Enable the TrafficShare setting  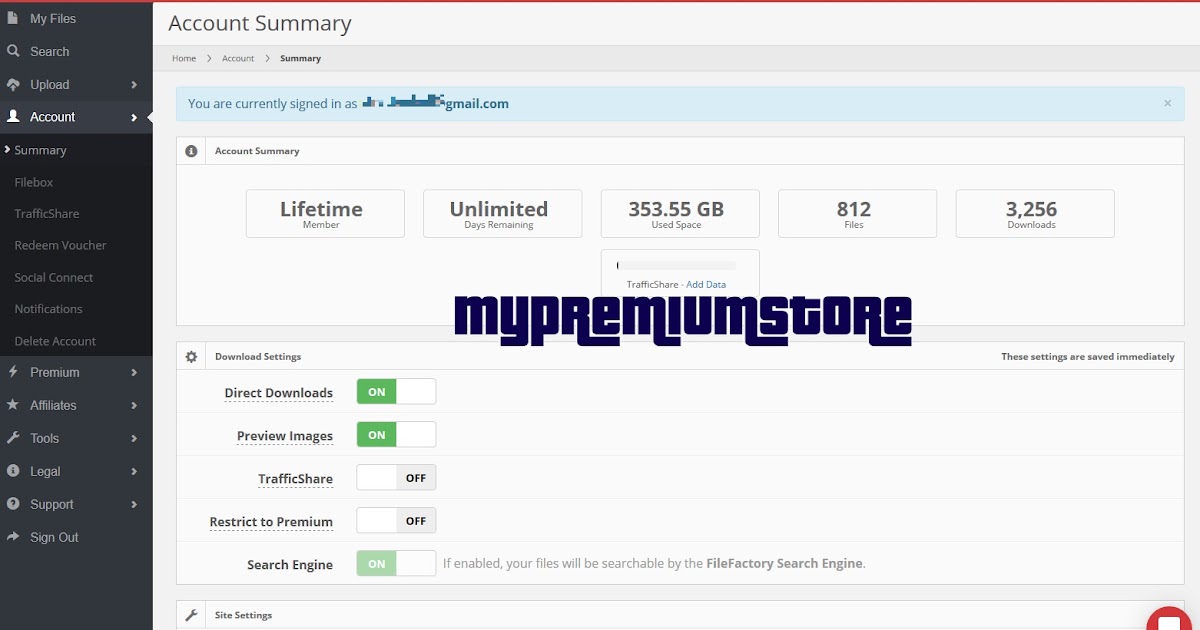[396, 477]
